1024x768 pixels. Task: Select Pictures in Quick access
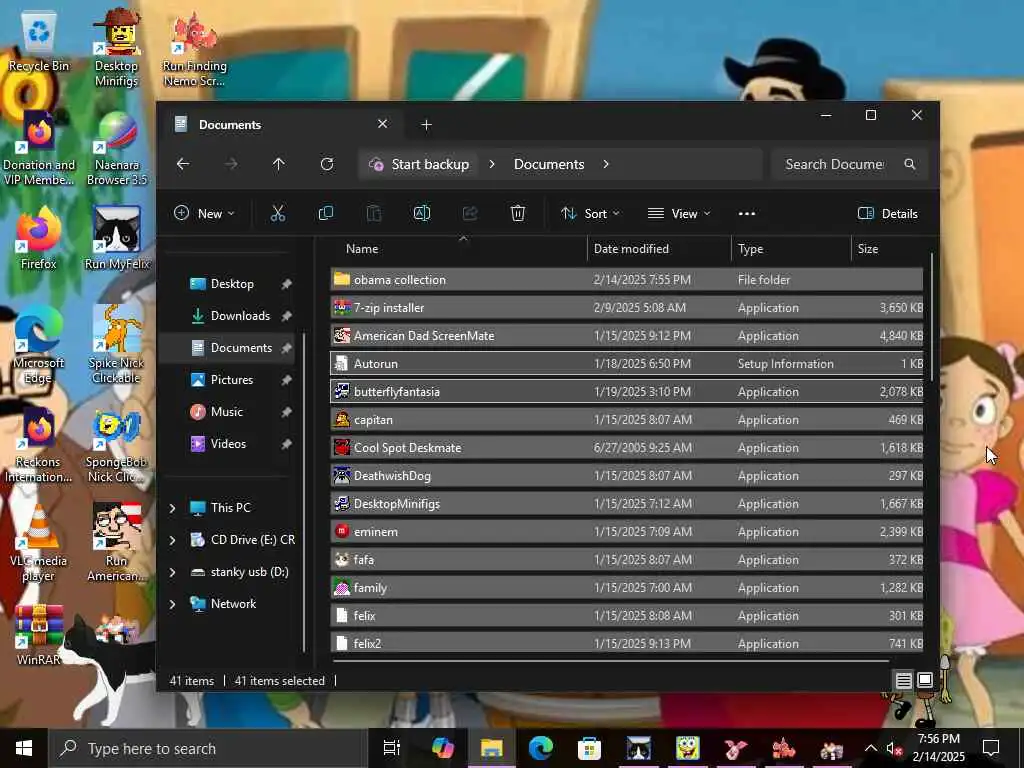pos(232,379)
